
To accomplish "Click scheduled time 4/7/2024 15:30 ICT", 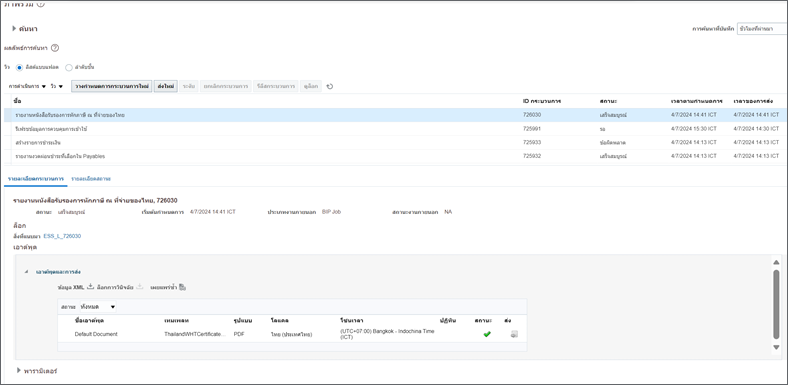I will click(694, 129).
